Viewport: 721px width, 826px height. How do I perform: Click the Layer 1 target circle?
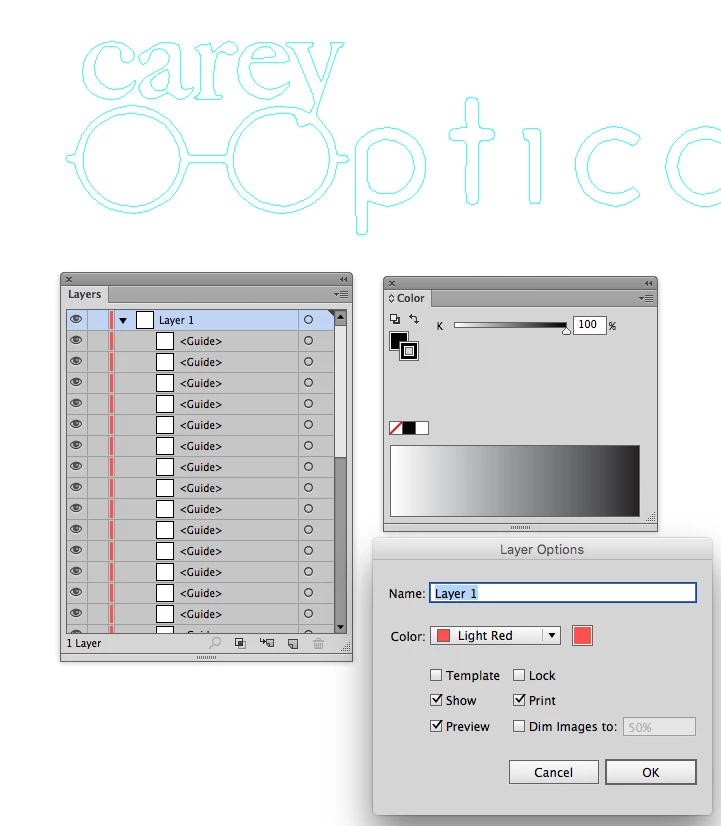tap(309, 320)
